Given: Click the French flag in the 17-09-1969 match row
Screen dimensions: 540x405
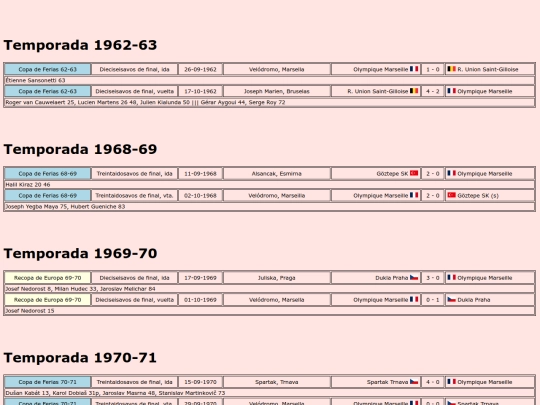Looking at the screenshot, I should pyautogui.click(x=451, y=278).
